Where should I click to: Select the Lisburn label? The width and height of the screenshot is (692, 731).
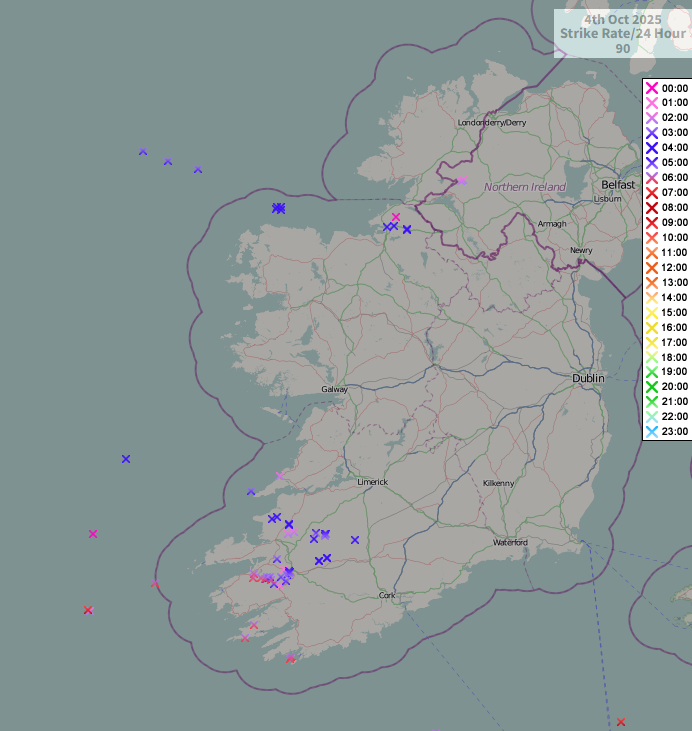[608, 199]
